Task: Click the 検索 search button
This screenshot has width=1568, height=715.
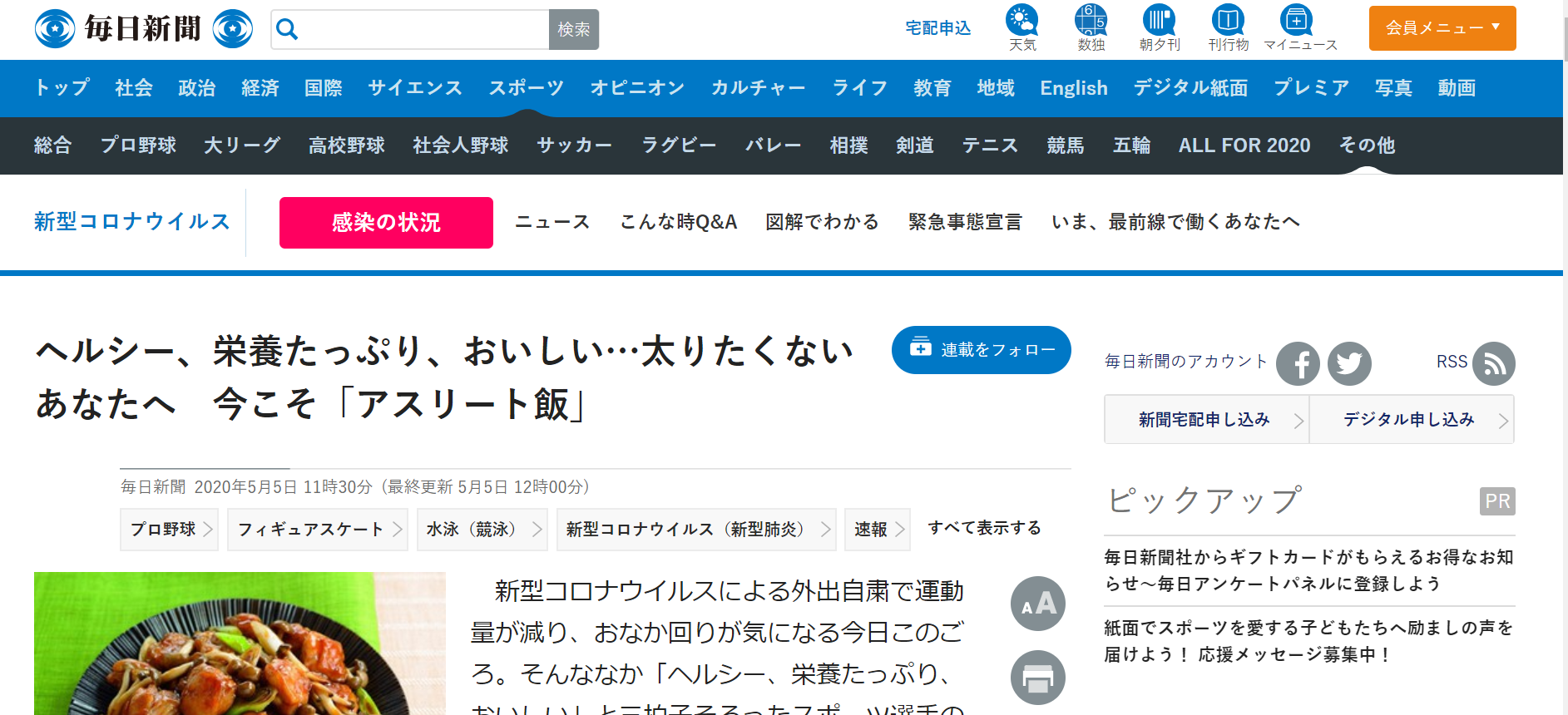Action: click(x=574, y=29)
